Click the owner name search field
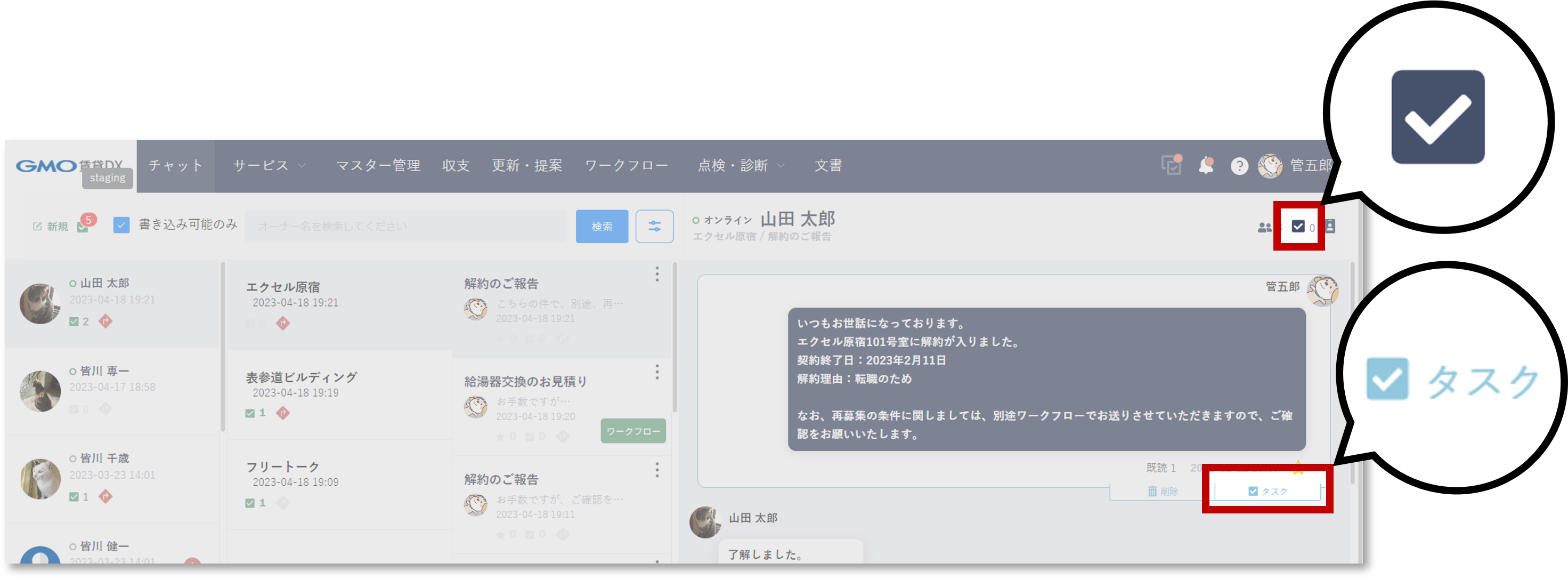The image size is (1568, 579). pyautogui.click(x=406, y=227)
